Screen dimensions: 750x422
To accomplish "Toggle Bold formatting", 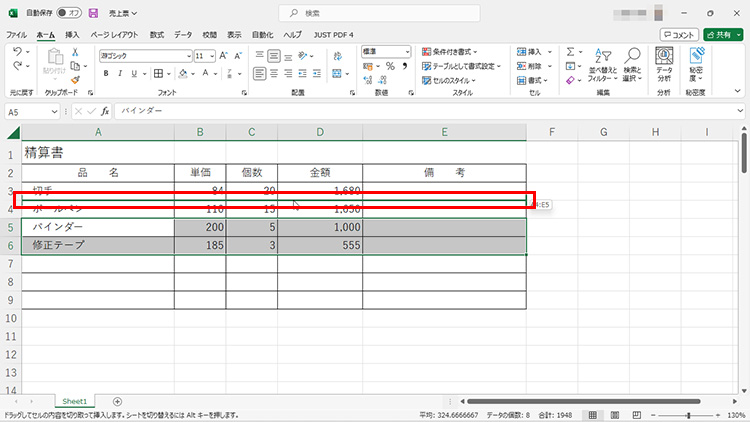I will (x=105, y=73).
